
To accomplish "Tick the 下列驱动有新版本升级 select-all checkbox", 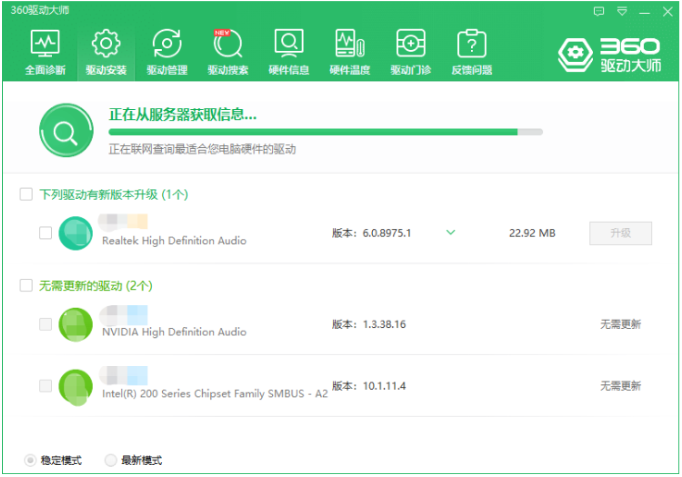I will (x=26, y=194).
